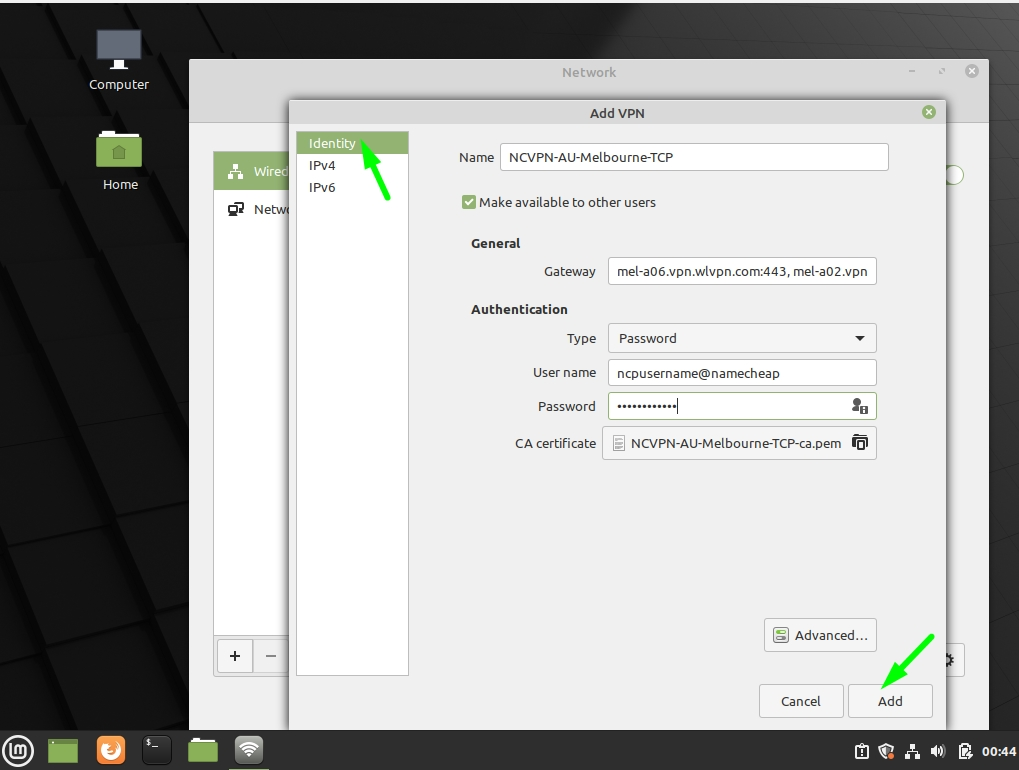Viewport: 1019px width, 770px height.
Task: Clear the selected CA certificate file
Action: tap(861, 442)
